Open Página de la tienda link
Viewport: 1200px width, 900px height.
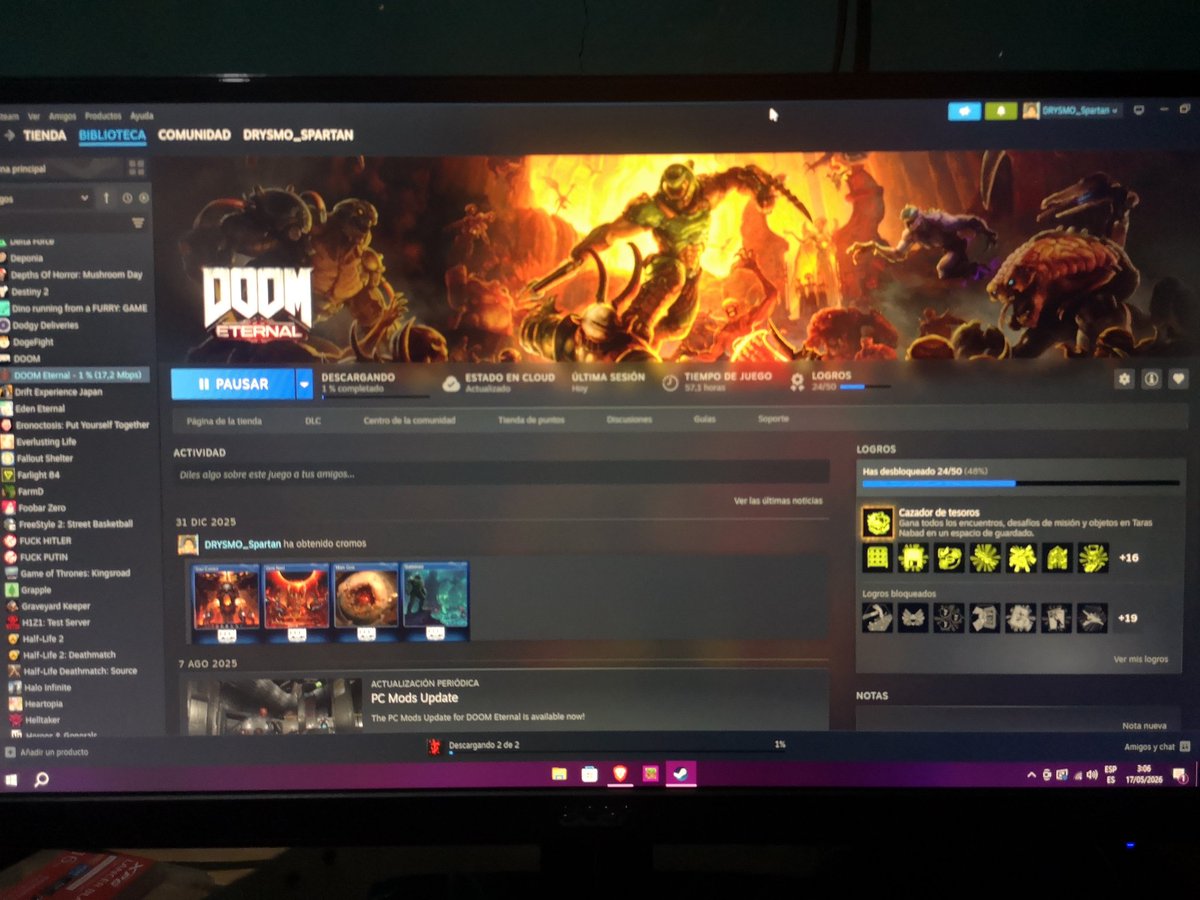point(224,421)
